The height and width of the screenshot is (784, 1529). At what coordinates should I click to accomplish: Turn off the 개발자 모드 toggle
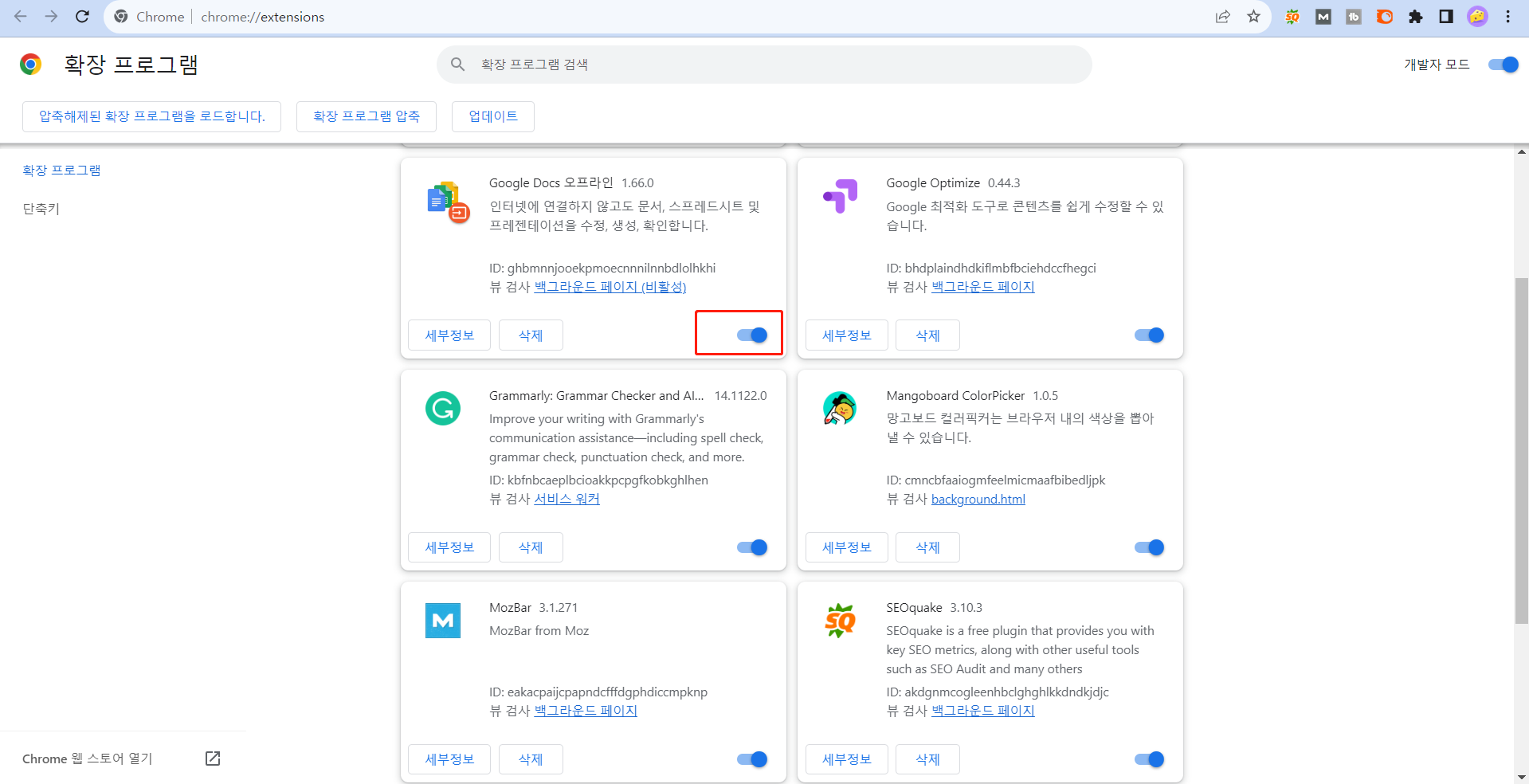pyautogui.click(x=1502, y=65)
